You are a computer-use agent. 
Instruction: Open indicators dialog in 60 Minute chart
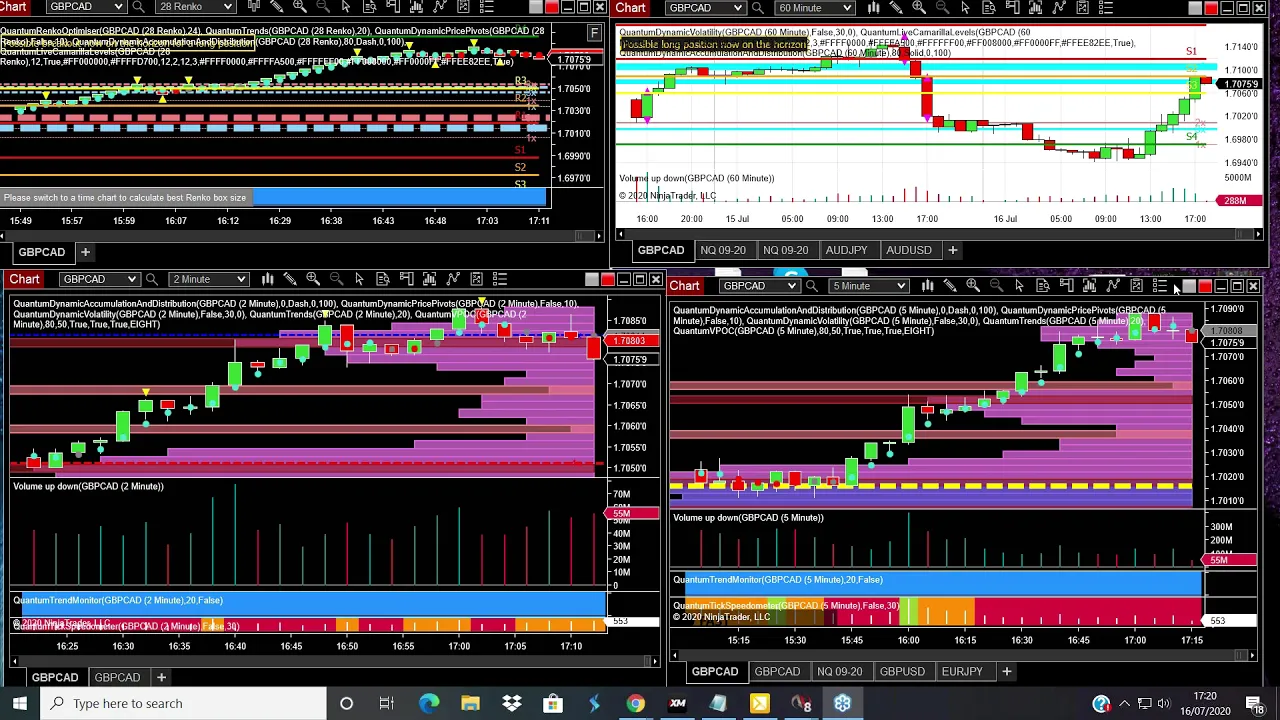tap(1059, 8)
